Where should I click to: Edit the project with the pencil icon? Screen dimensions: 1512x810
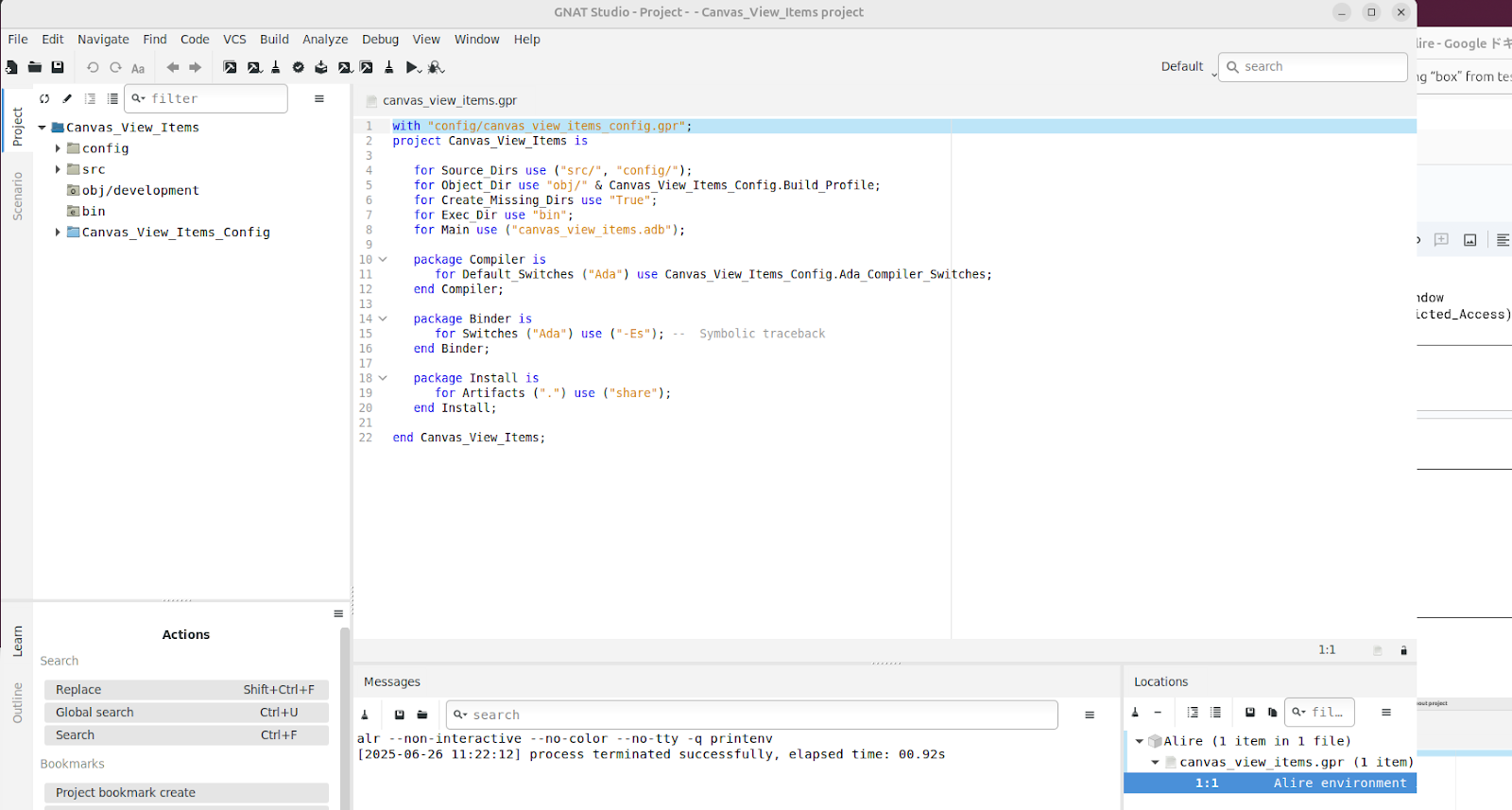[67, 98]
